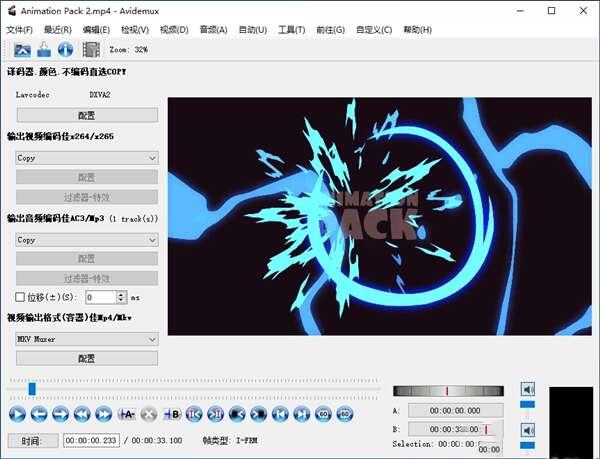Click the current time input field

91,440
